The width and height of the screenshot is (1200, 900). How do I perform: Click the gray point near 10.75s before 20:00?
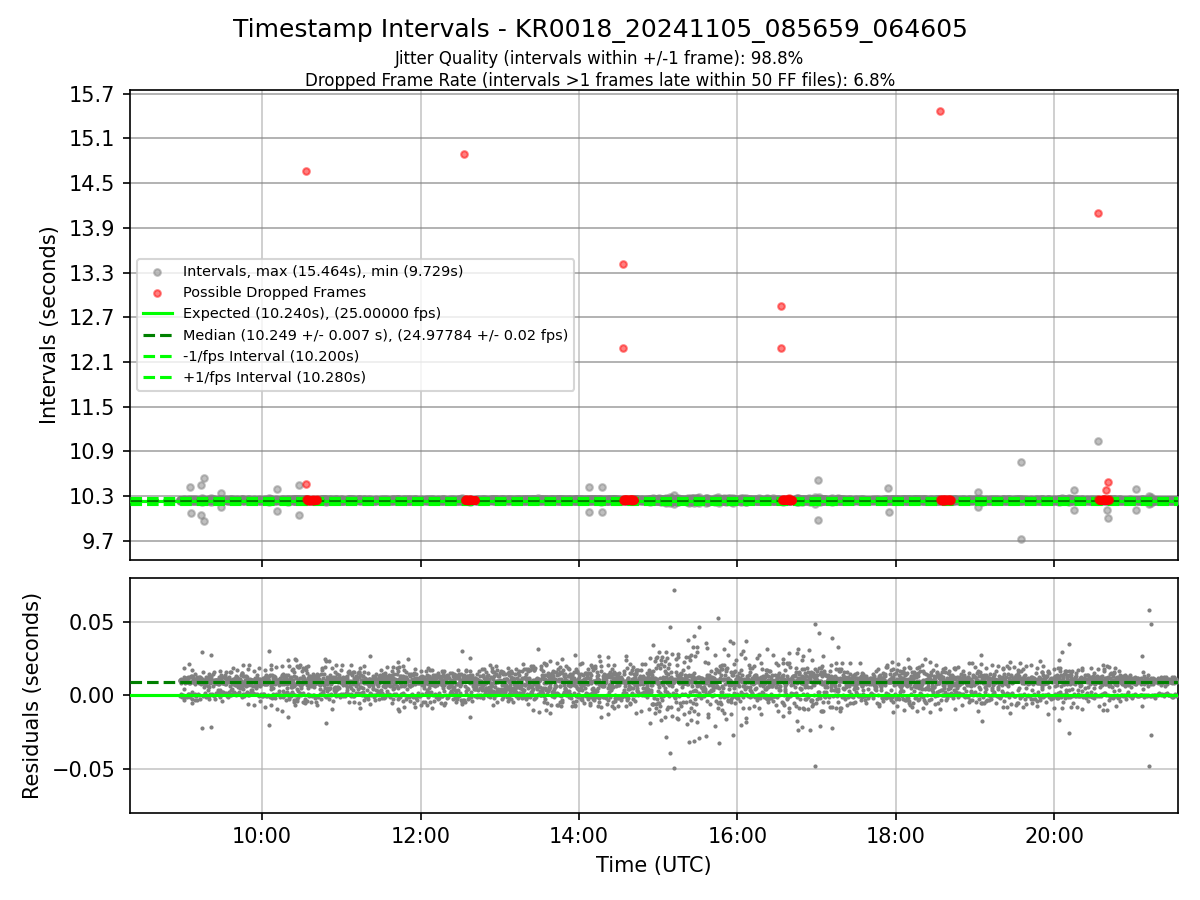click(1021, 462)
